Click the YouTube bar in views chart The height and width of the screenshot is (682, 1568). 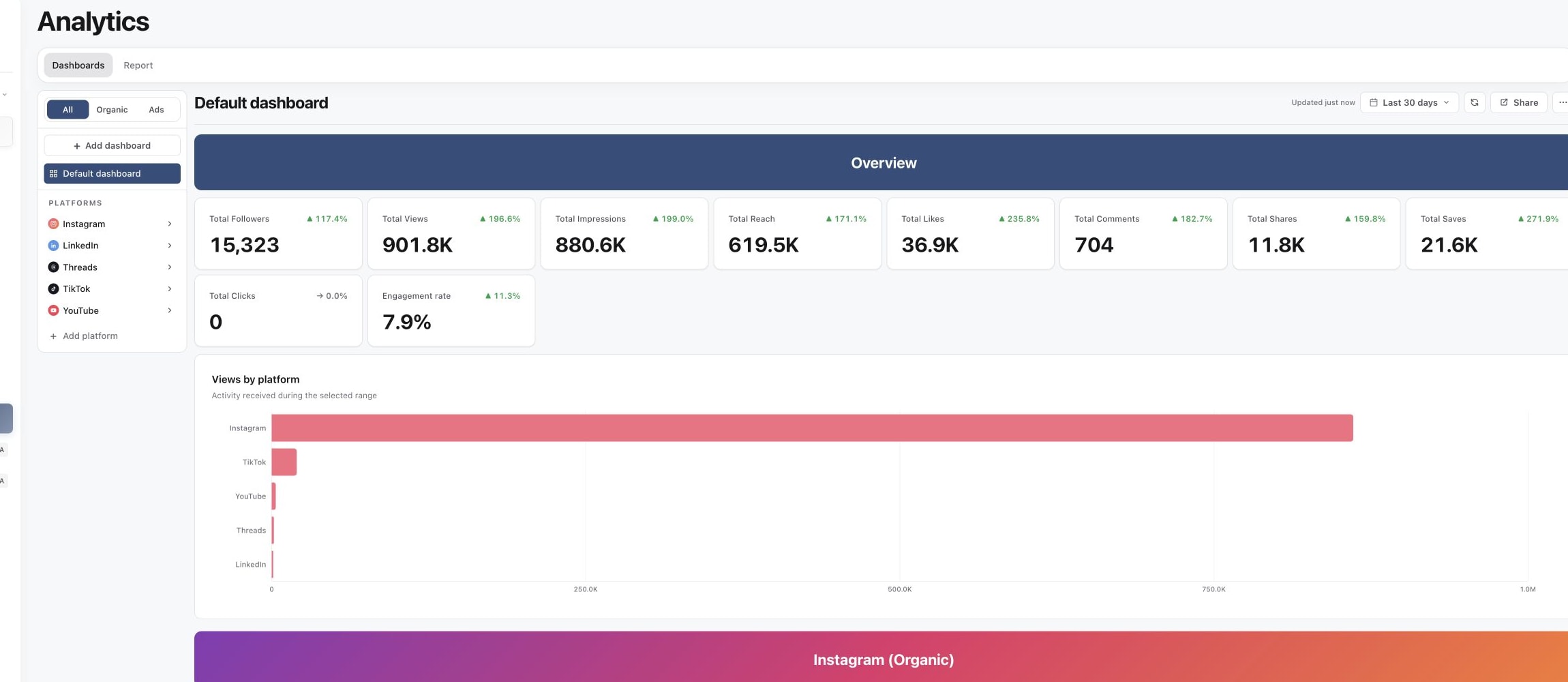273,496
